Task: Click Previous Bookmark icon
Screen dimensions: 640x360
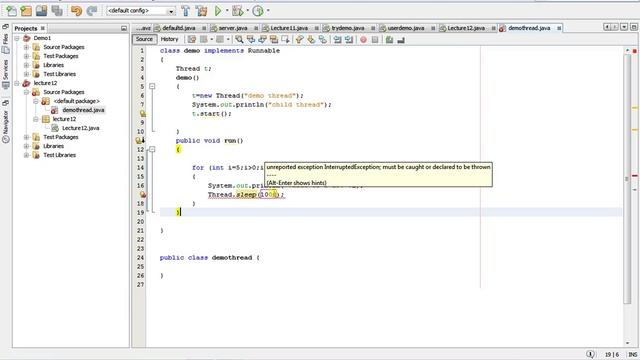Action: pyautogui.click(x=300, y=40)
